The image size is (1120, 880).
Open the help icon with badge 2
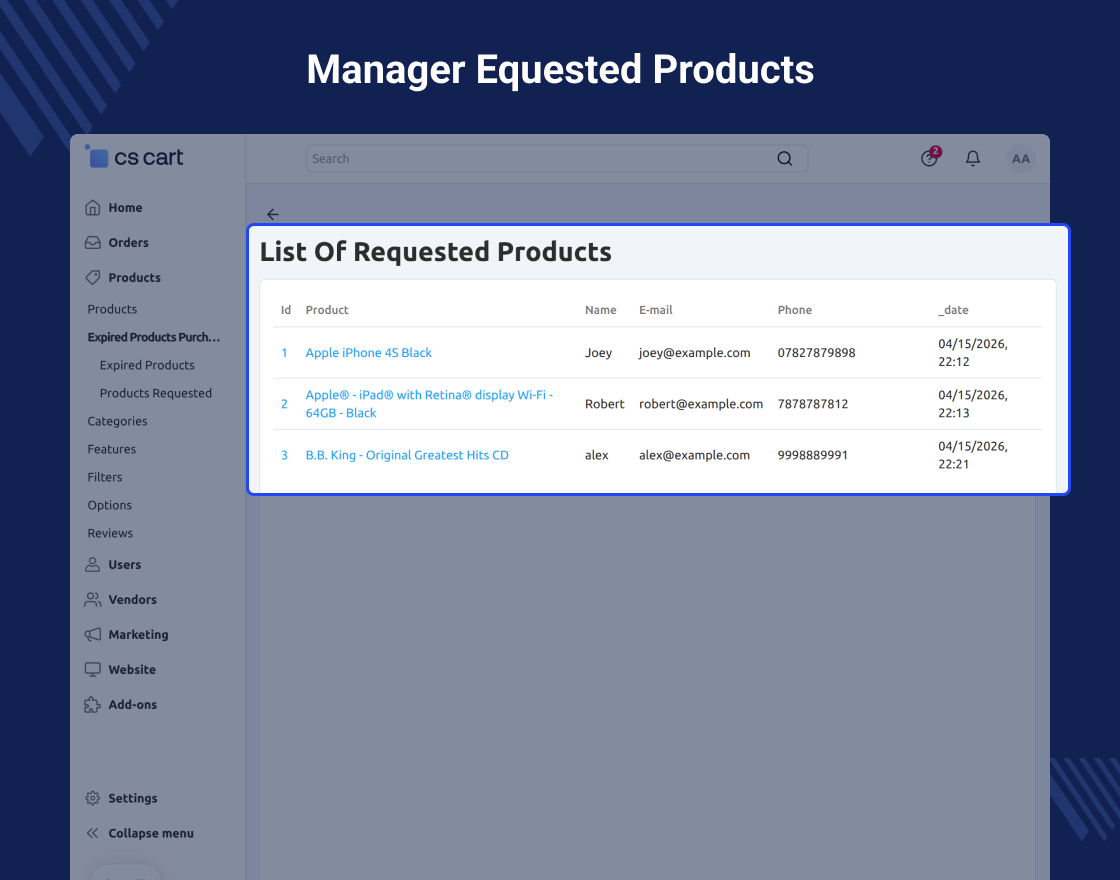click(x=929, y=158)
